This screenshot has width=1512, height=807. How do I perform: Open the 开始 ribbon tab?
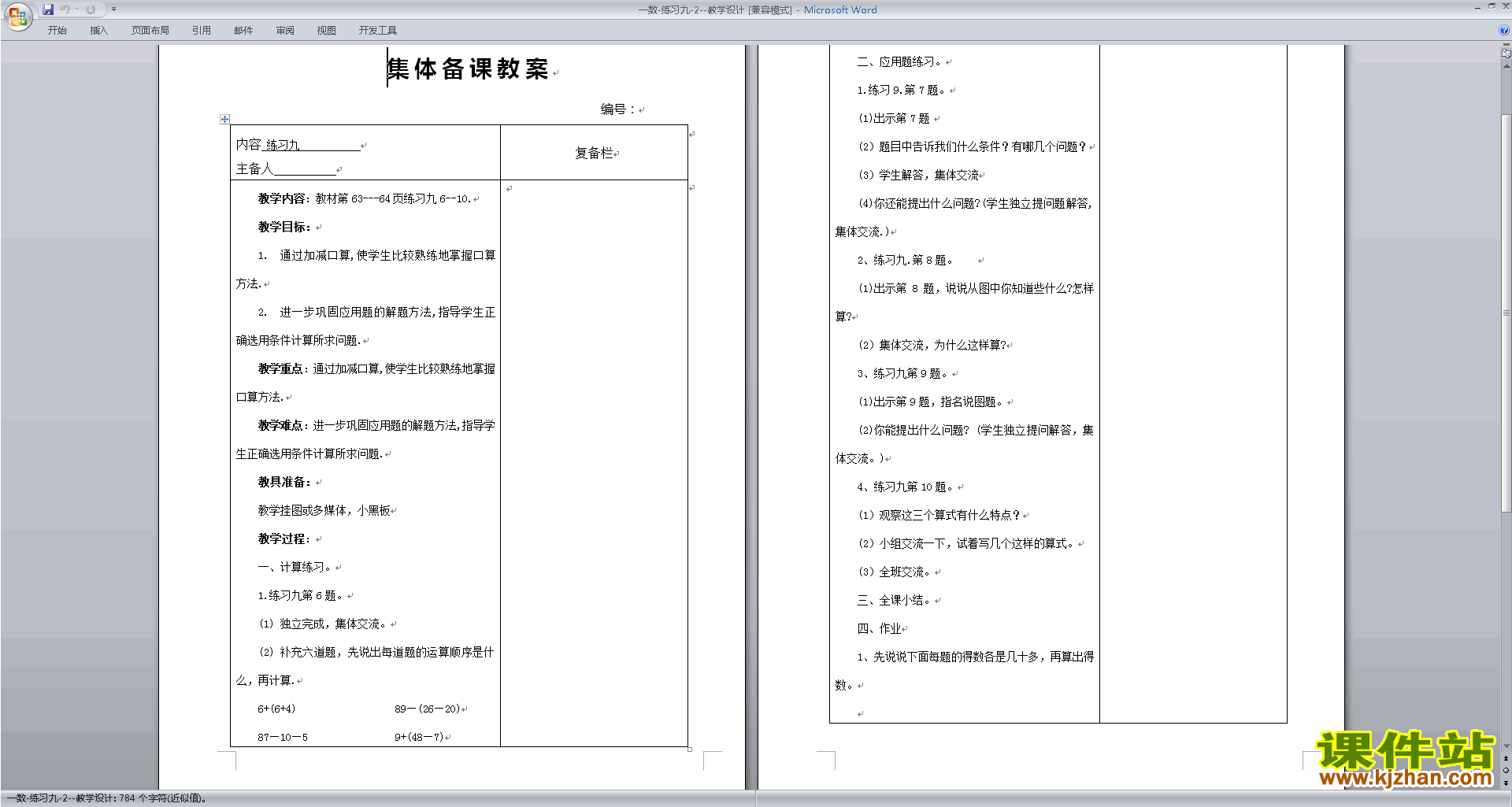pyautogui.click(x=57, y=31)
